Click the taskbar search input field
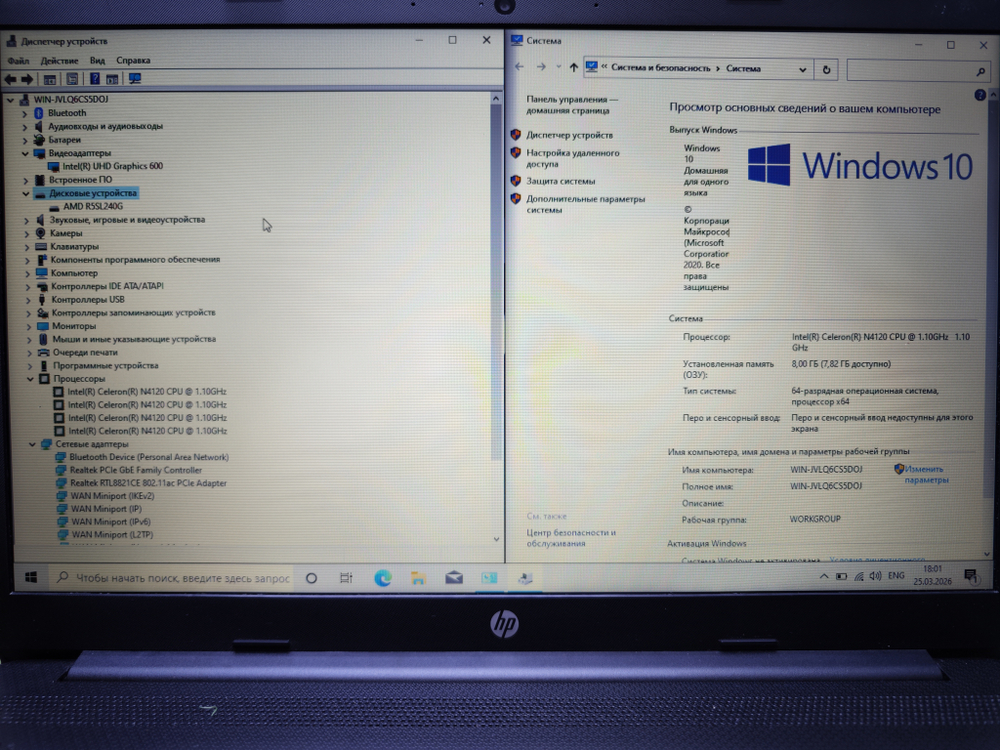Screen dimensions: 1000x750 [170, 578]
